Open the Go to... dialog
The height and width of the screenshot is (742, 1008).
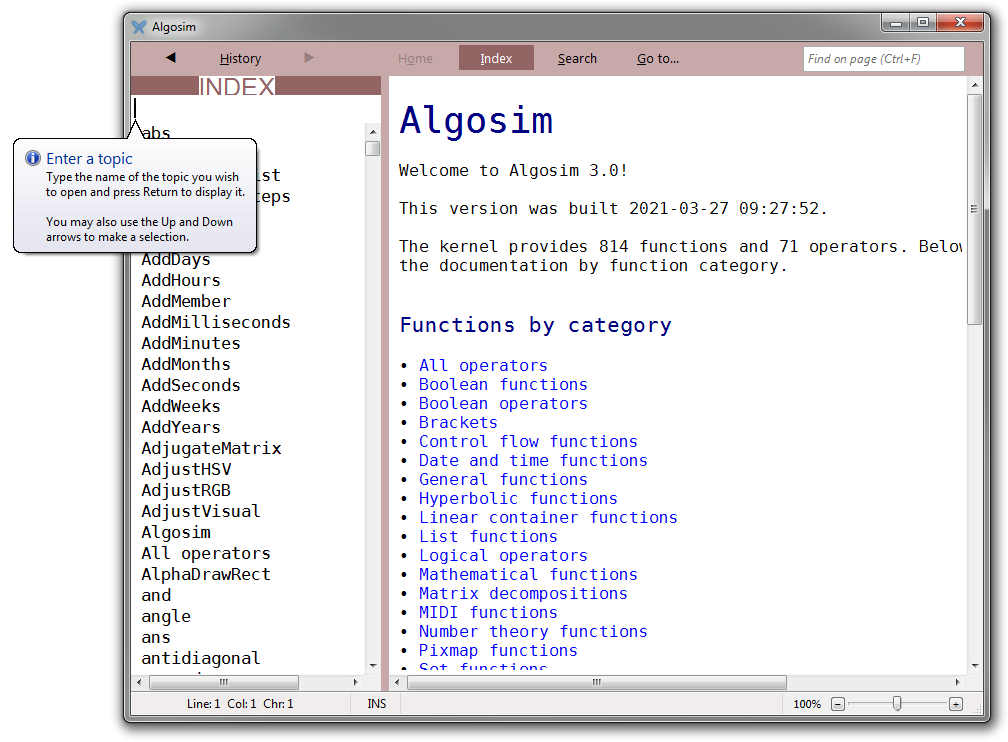[658, 59]
